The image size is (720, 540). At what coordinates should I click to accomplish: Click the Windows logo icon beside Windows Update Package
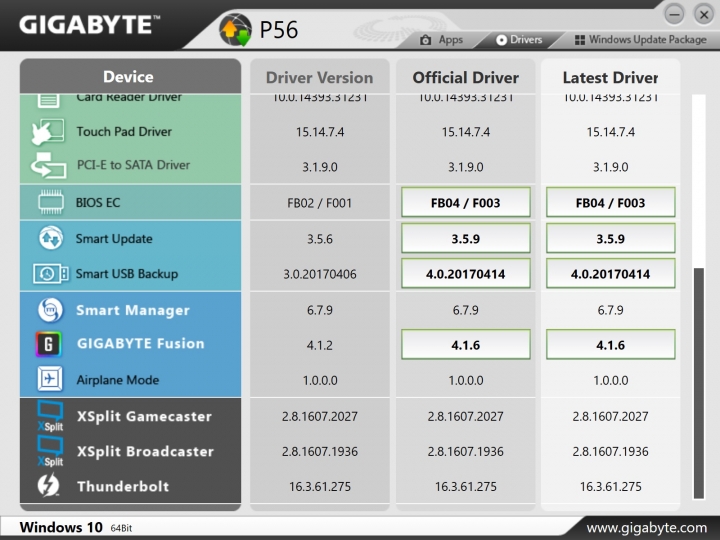579,40
